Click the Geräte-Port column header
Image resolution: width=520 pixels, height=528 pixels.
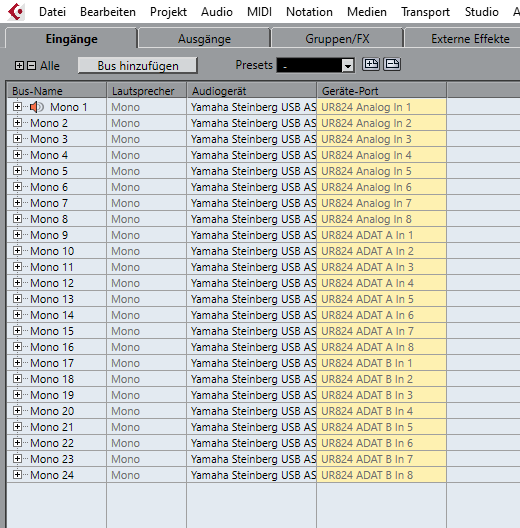pyautogui.click(x=381, y=91)
